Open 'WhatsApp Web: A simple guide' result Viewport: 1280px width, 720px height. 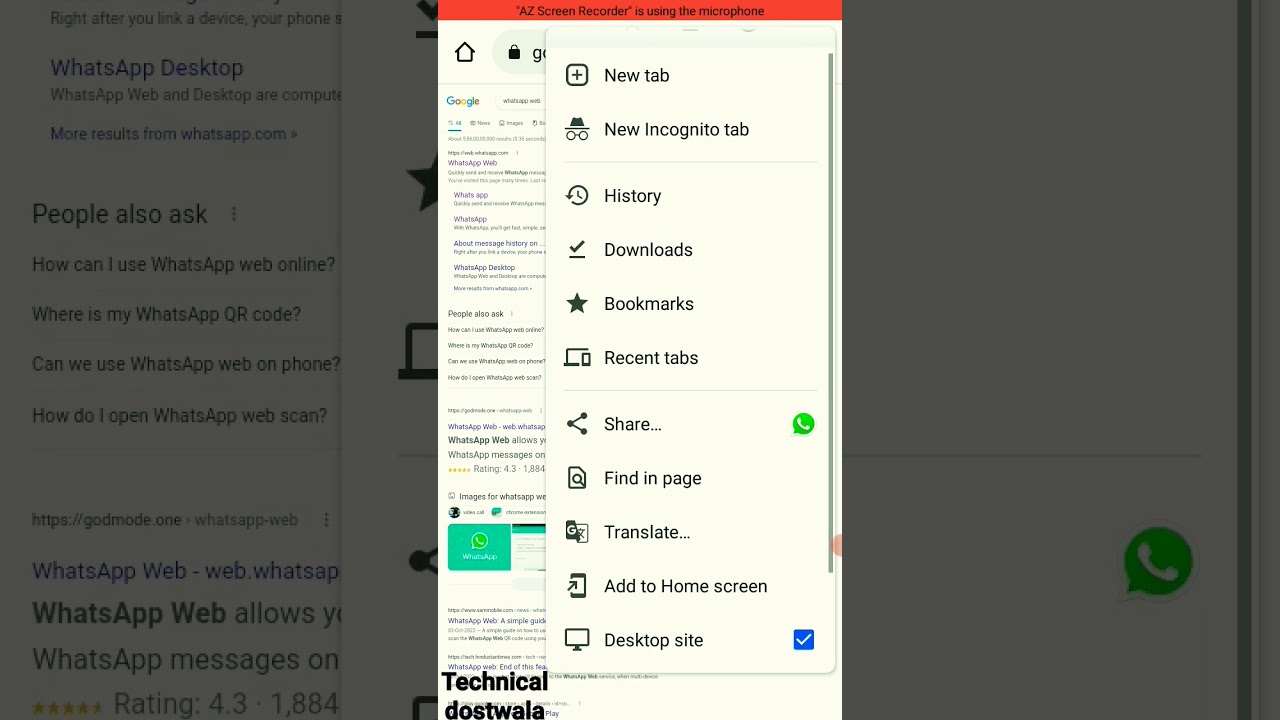pos(496,620)
